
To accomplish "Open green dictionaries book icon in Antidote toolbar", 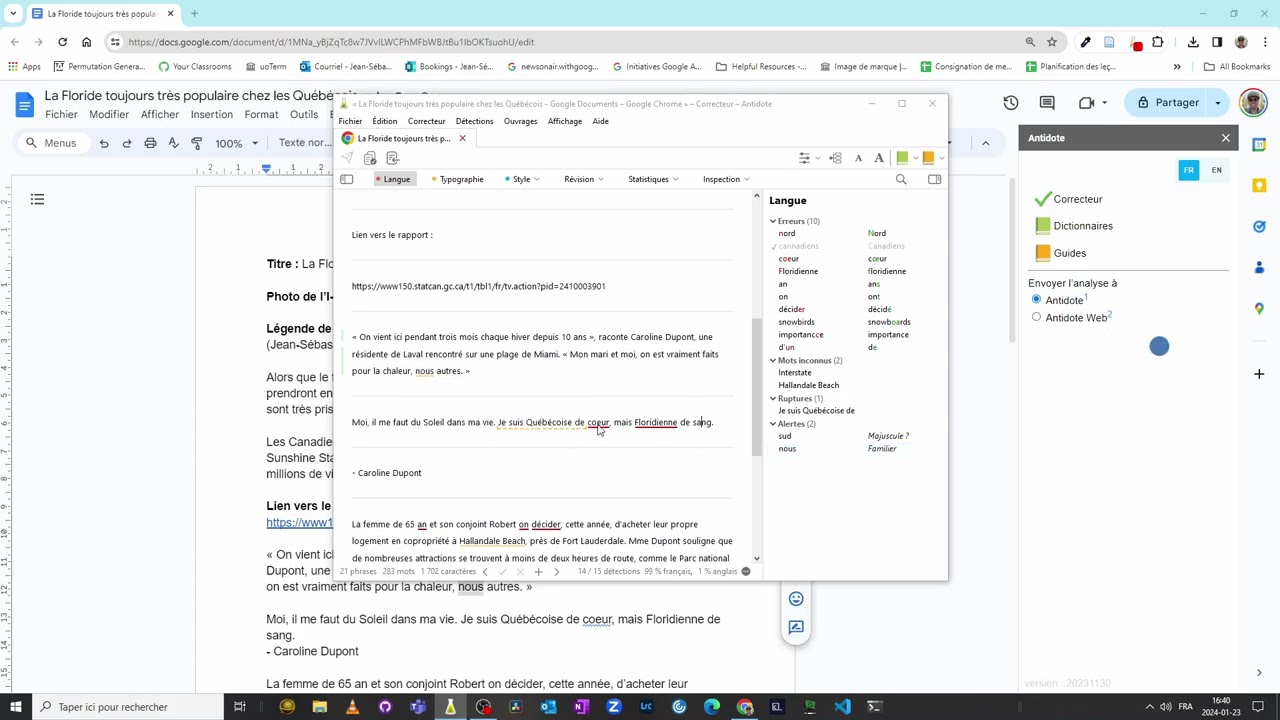I will [x=902, y=158].
